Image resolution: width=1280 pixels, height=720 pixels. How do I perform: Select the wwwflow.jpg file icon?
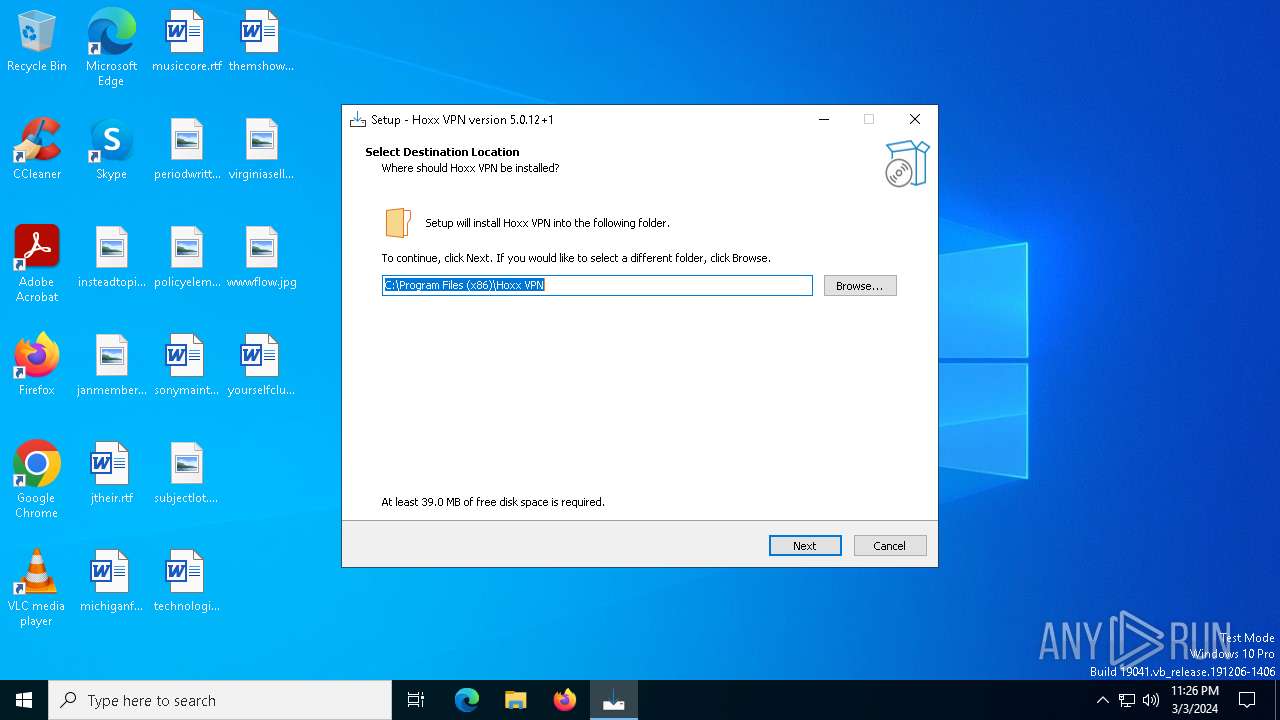click(261, 258)
